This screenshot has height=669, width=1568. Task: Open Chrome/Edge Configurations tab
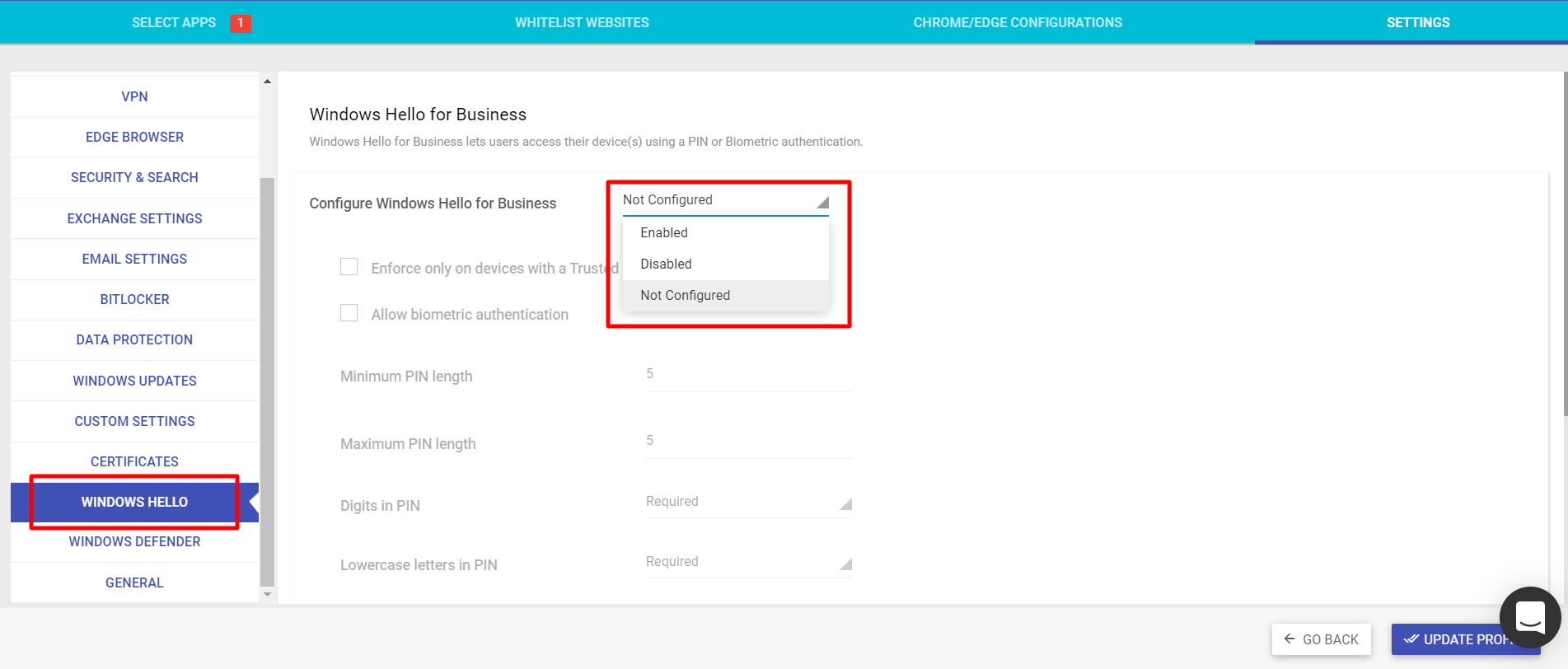pyautogui.click(x=1018, y=23)
